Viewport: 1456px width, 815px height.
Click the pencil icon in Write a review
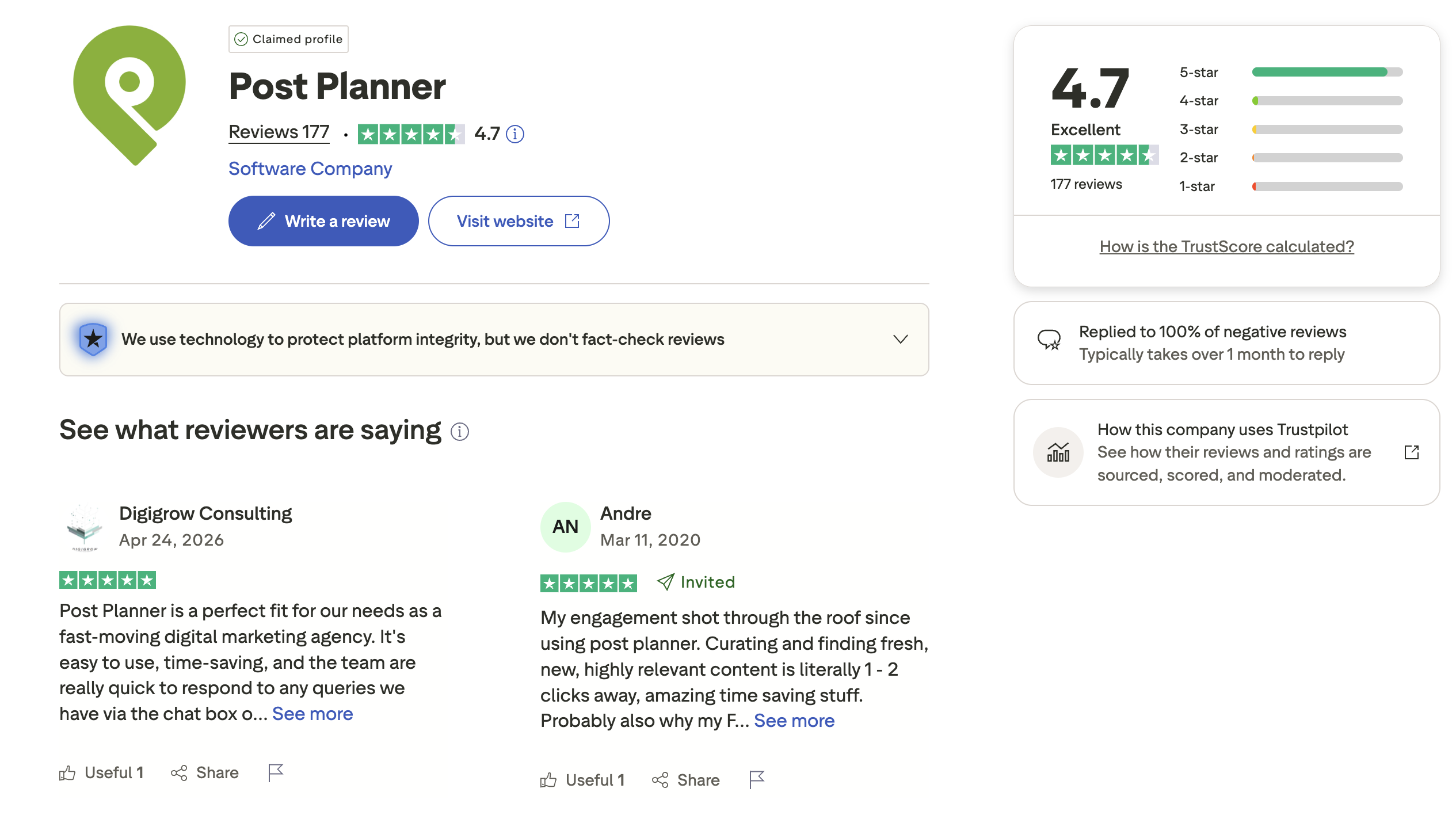click(266, 221)
